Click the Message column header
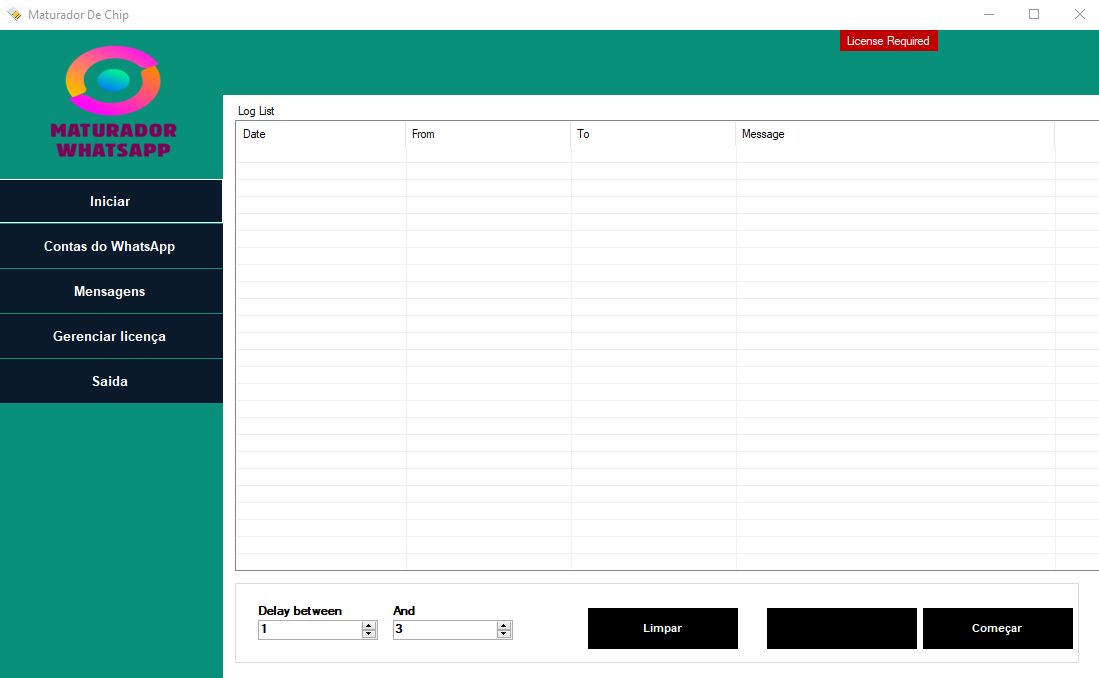 (x=895, y=134)
